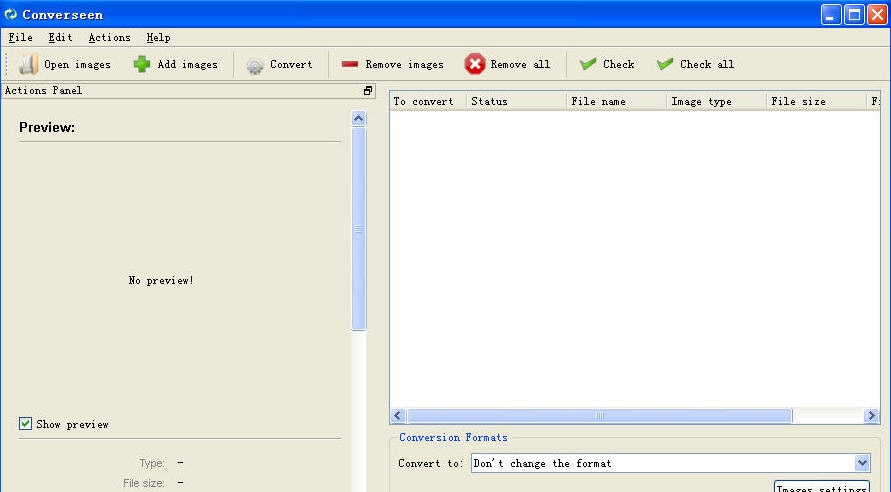Click the 'Convert to:' label

click(x=430, y=463)
